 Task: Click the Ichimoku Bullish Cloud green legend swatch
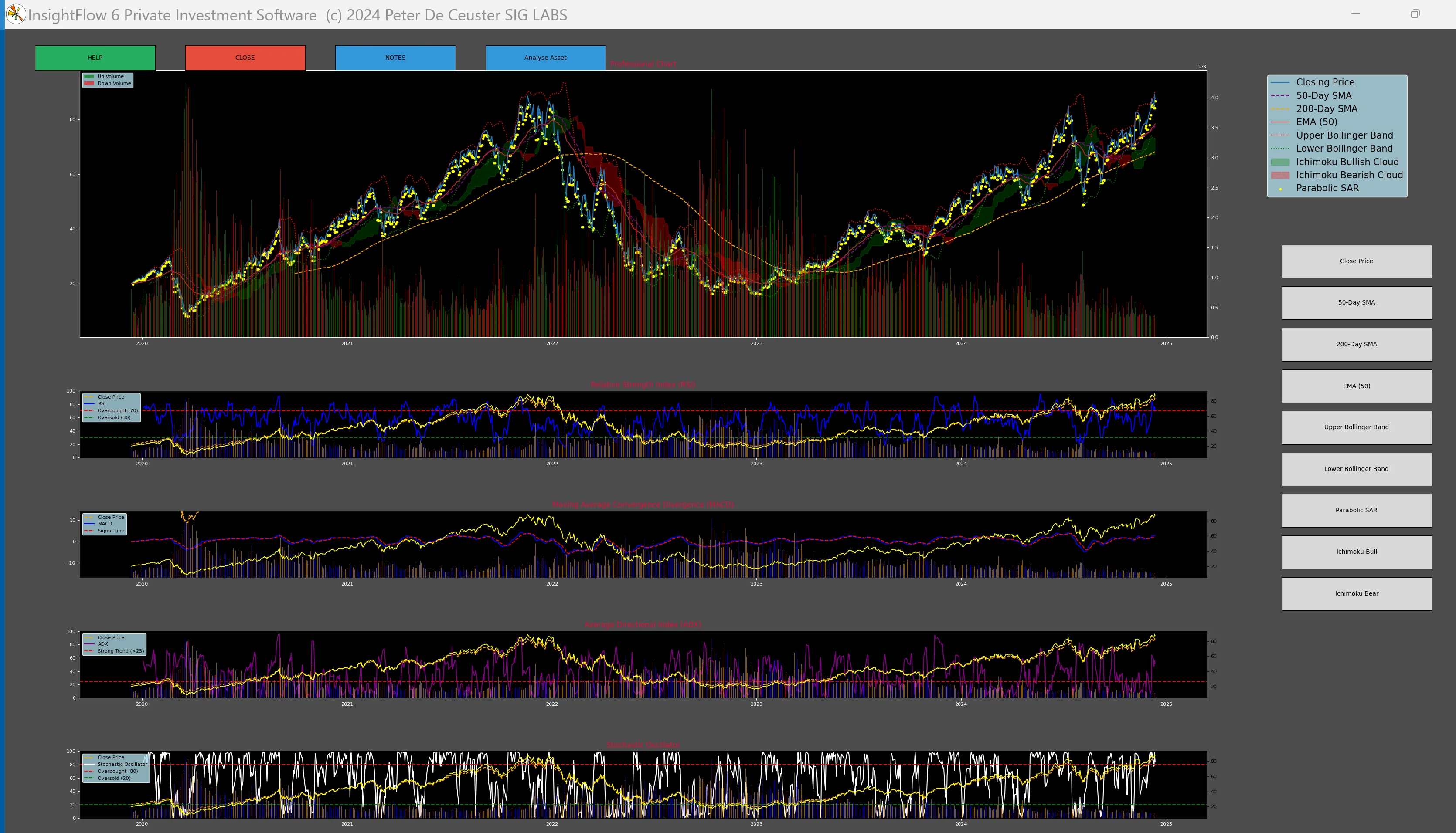[x=1280, y=162]
